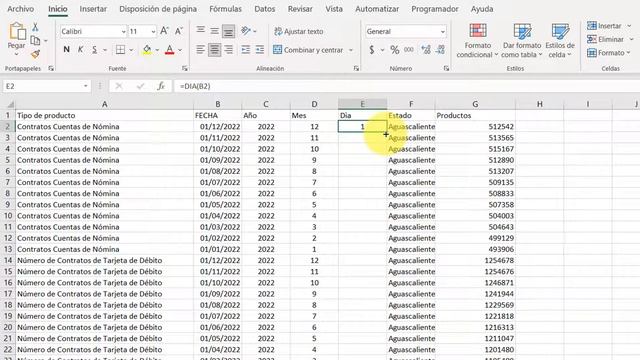Open borders dropdown arrow

click(131, 50)
